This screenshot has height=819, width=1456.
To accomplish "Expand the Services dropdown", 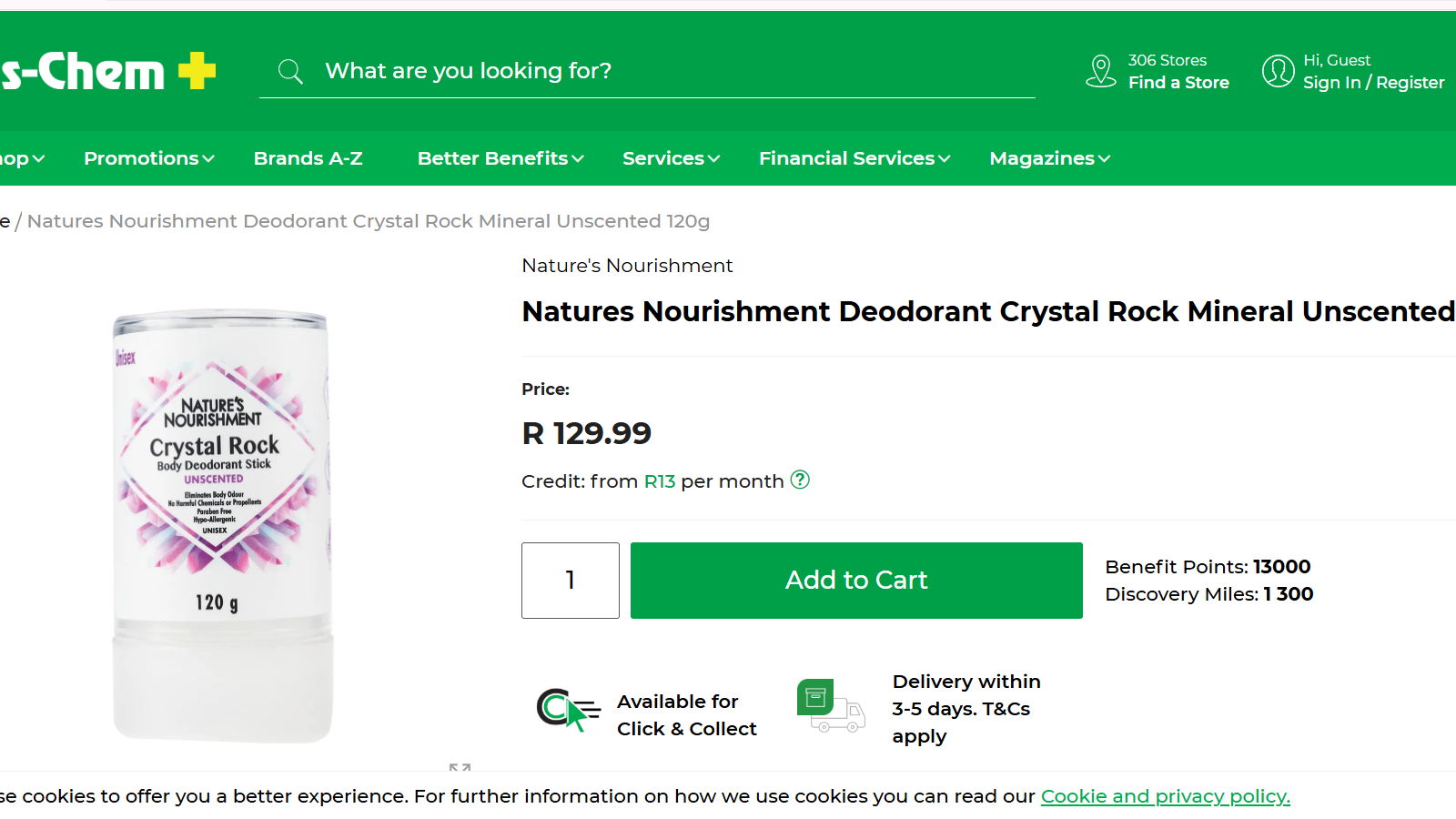I will click(671, 158).
